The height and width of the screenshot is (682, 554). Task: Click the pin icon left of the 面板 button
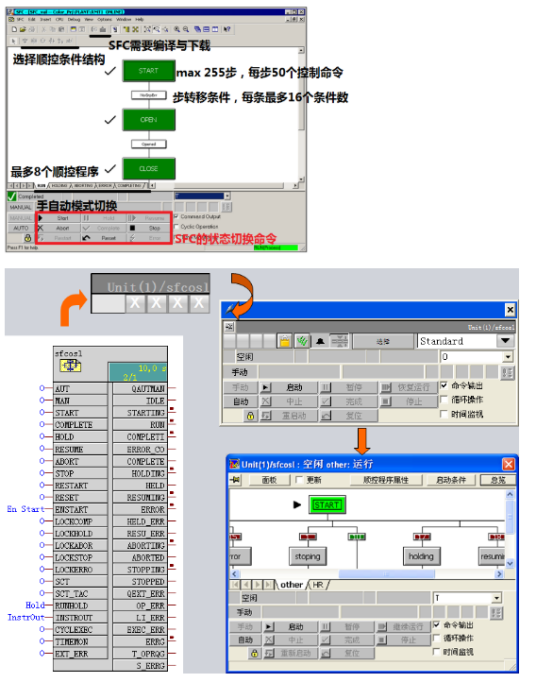235,480
